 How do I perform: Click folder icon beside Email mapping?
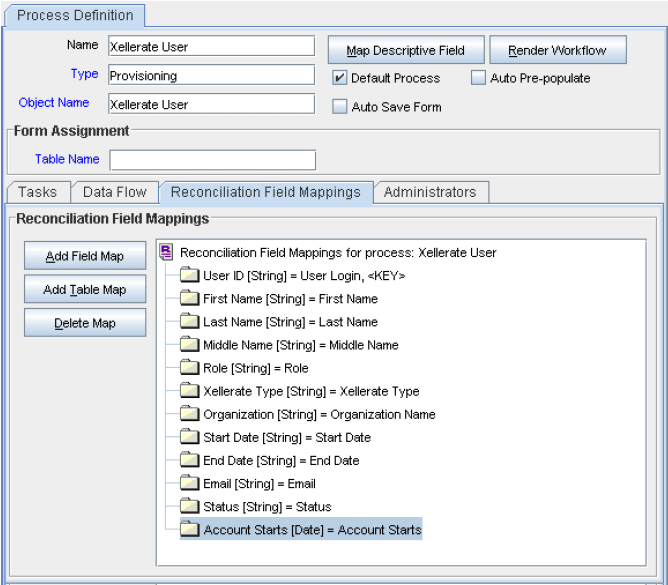pos(189,483)
